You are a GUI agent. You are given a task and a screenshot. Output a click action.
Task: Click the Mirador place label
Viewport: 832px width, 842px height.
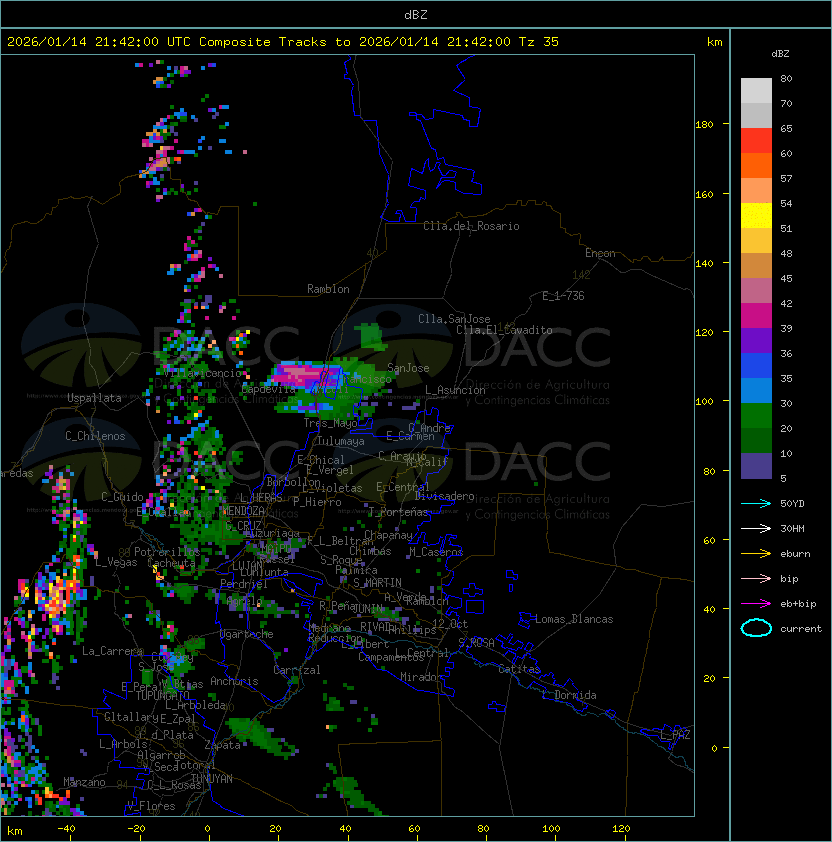(x=421, y=677)
